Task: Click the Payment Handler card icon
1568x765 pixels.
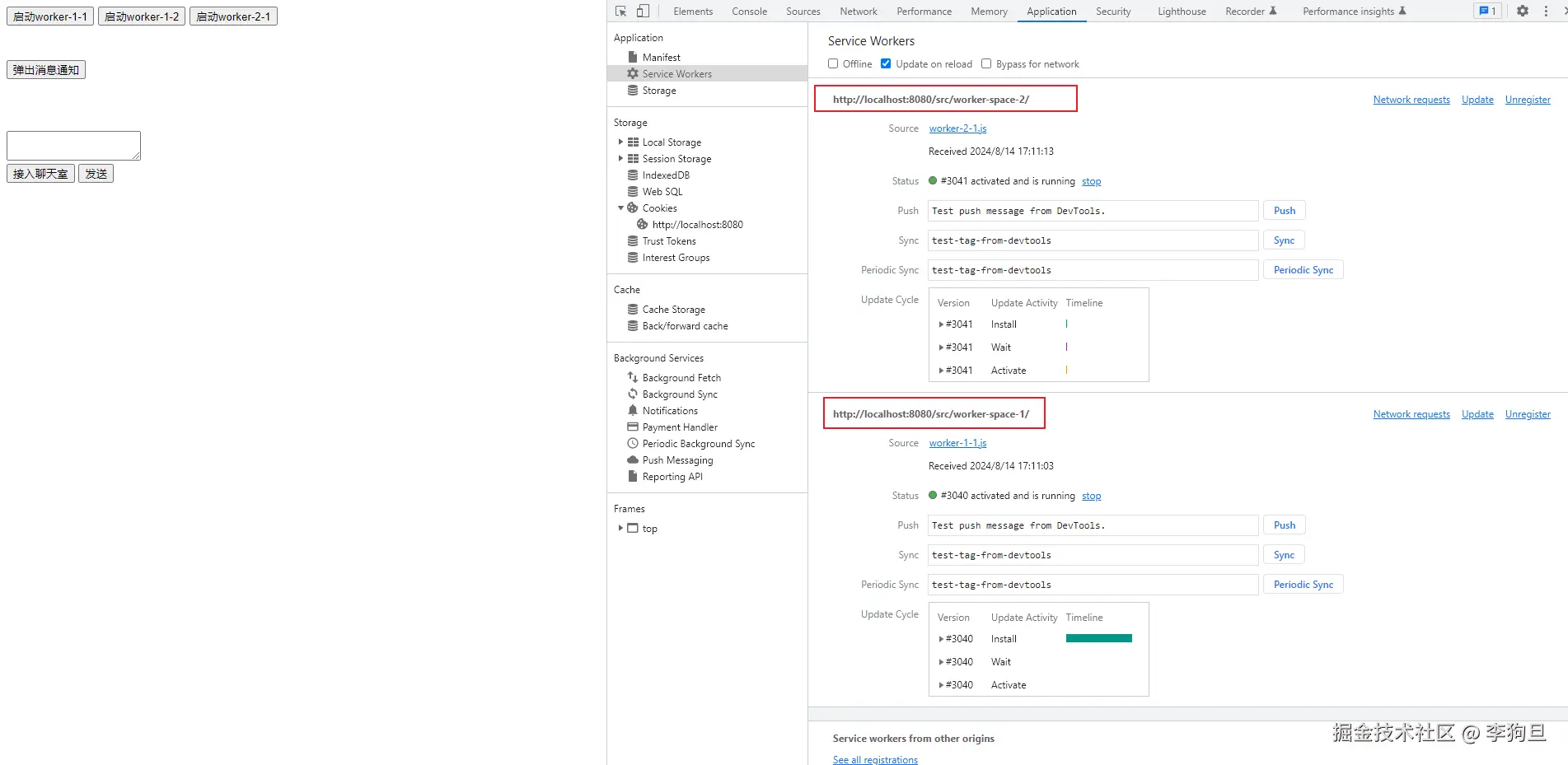Action: [633, 427]
